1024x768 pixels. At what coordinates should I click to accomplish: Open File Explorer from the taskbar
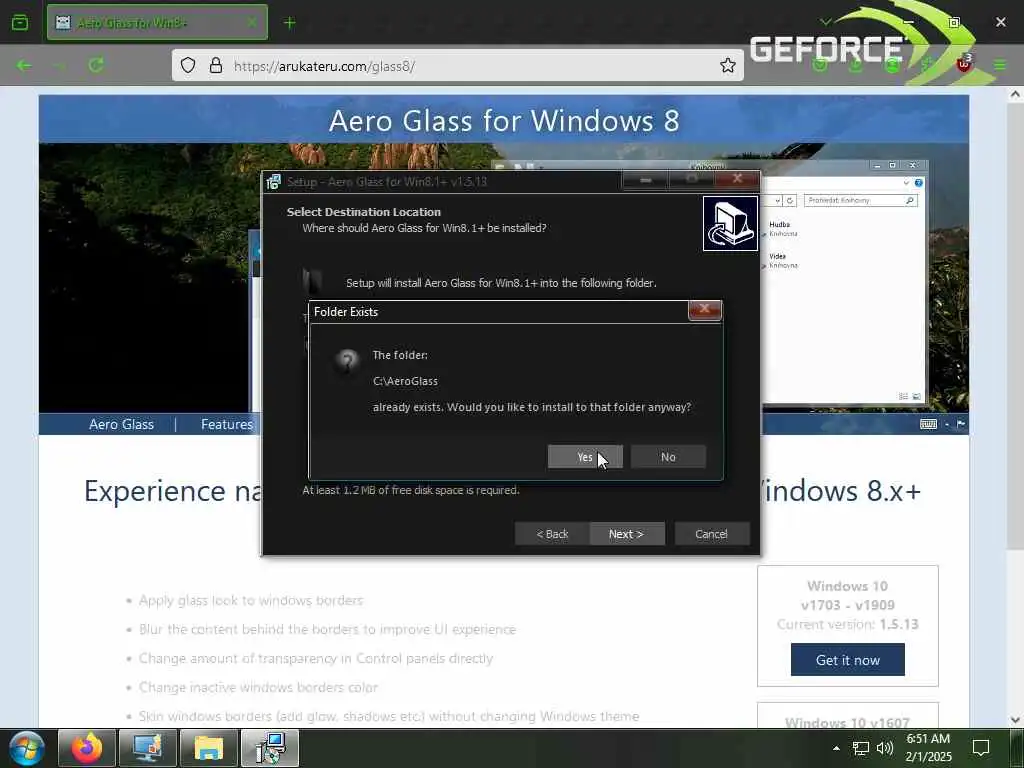tap(208, 748)
